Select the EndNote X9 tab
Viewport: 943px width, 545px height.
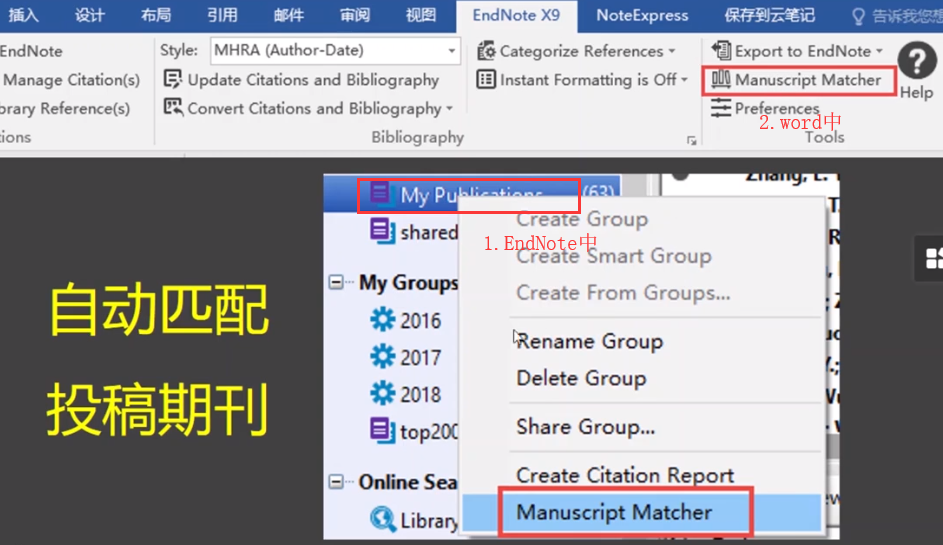click(x=516, y=16)
